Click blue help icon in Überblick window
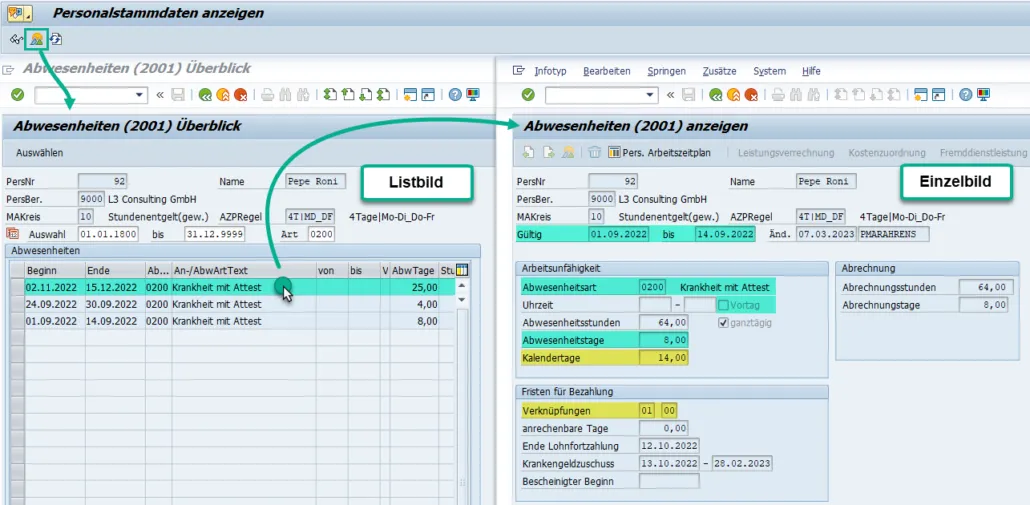 click(x=455, y=95)
